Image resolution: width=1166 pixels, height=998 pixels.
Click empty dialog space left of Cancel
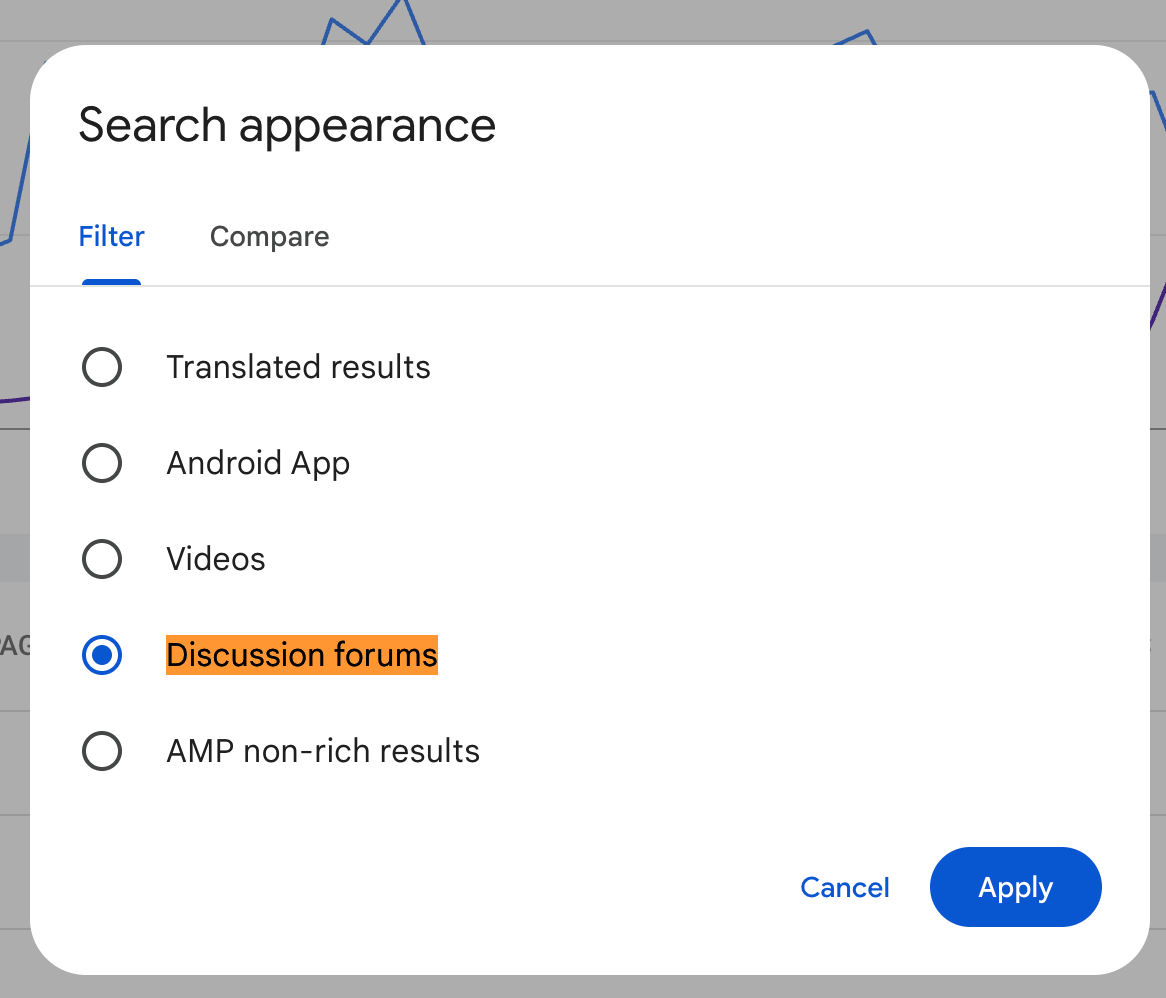coord(450,888)
